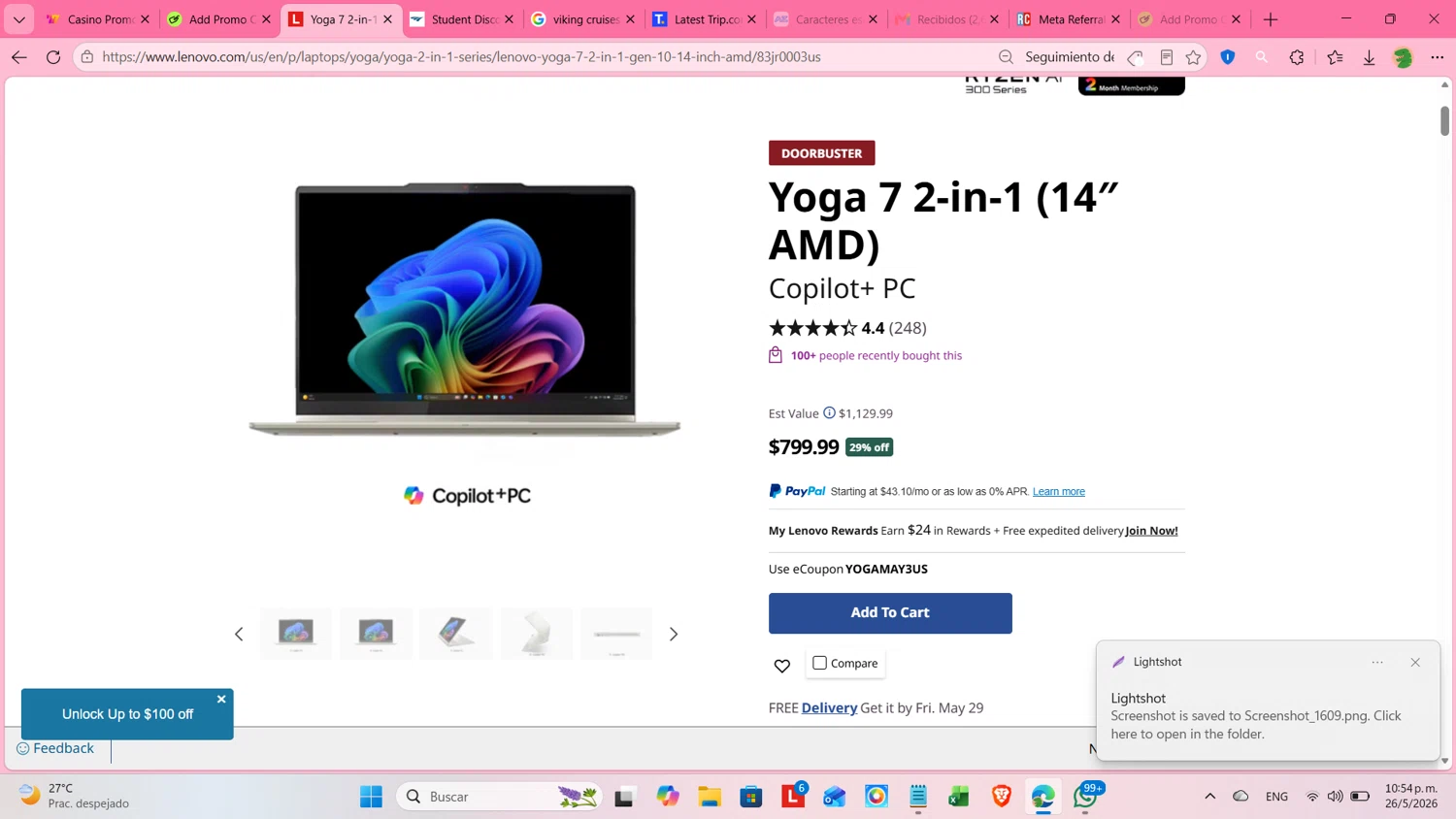1456x819 pixels.
Task: Open a new browser tab
Action: click(1271, 19)
